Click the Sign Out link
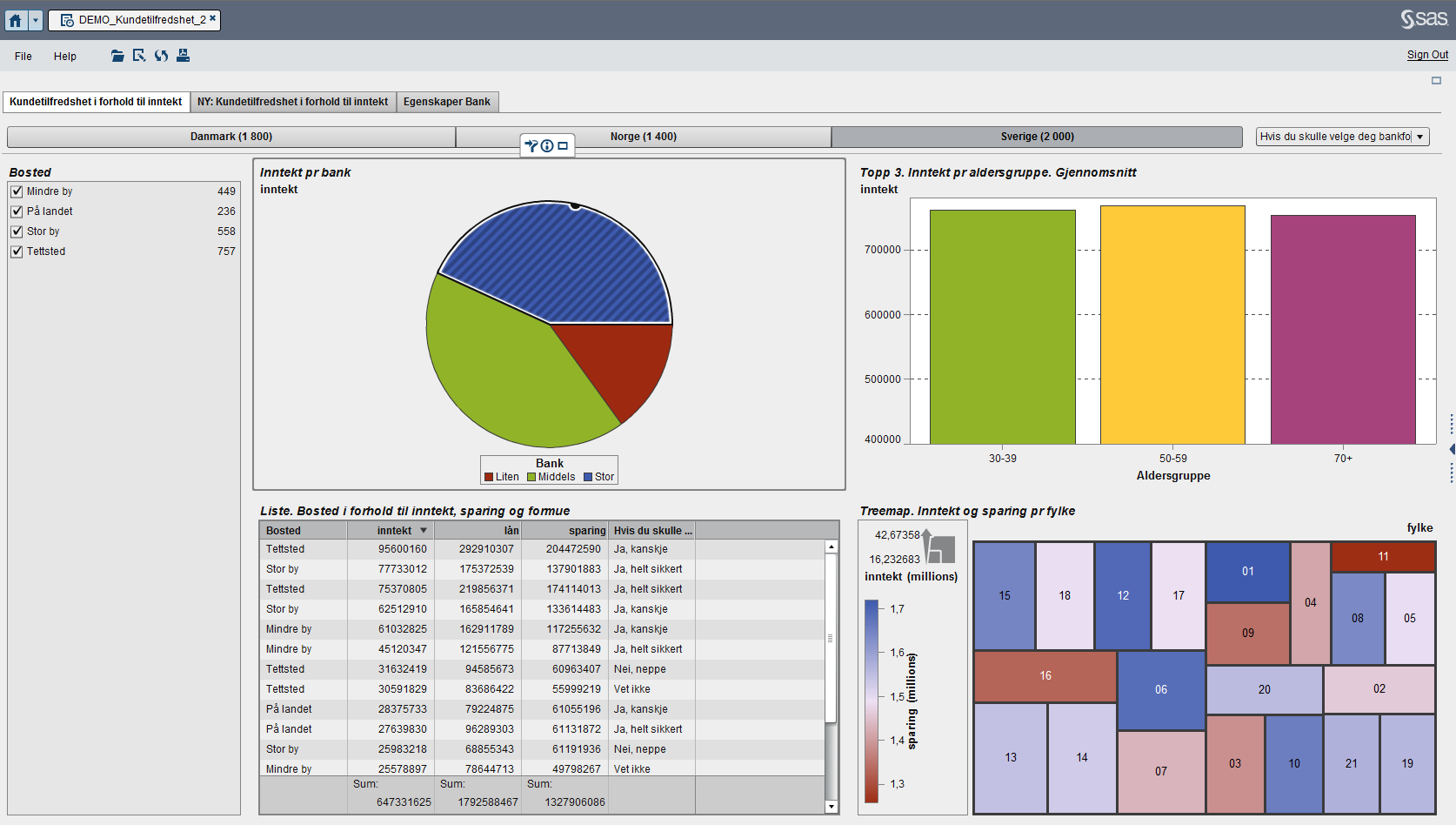This screenshot has height=825, width=1456. 1427,55
